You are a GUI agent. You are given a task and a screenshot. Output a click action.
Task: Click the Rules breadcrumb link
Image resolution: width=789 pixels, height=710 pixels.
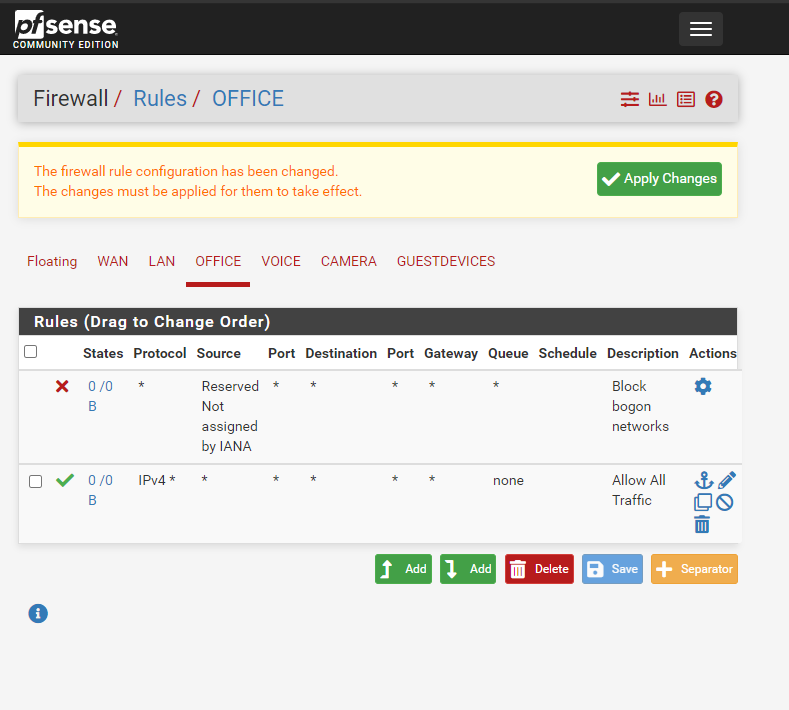[160, 98]
